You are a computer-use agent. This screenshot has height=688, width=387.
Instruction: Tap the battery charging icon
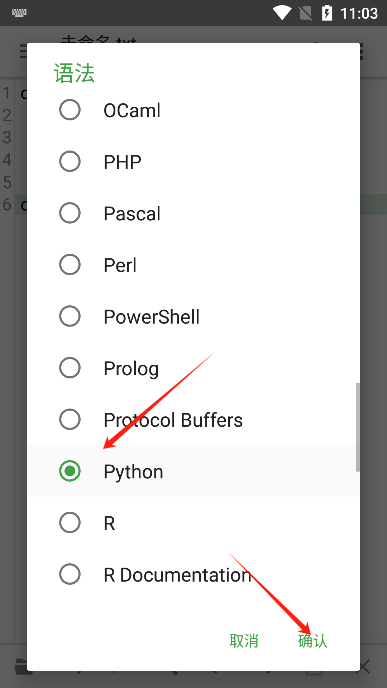pyautogui.click(x=327, y=13)
